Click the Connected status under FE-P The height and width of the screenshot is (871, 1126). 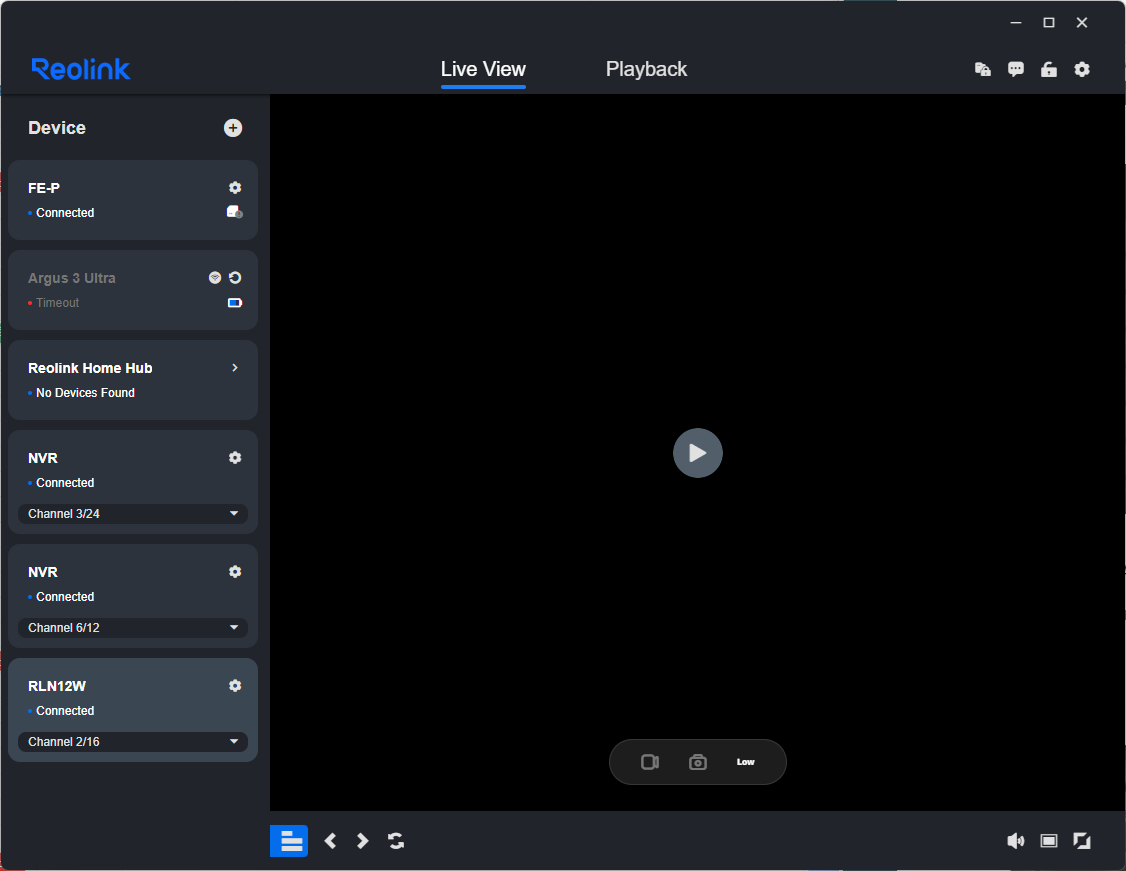(65, 213)
